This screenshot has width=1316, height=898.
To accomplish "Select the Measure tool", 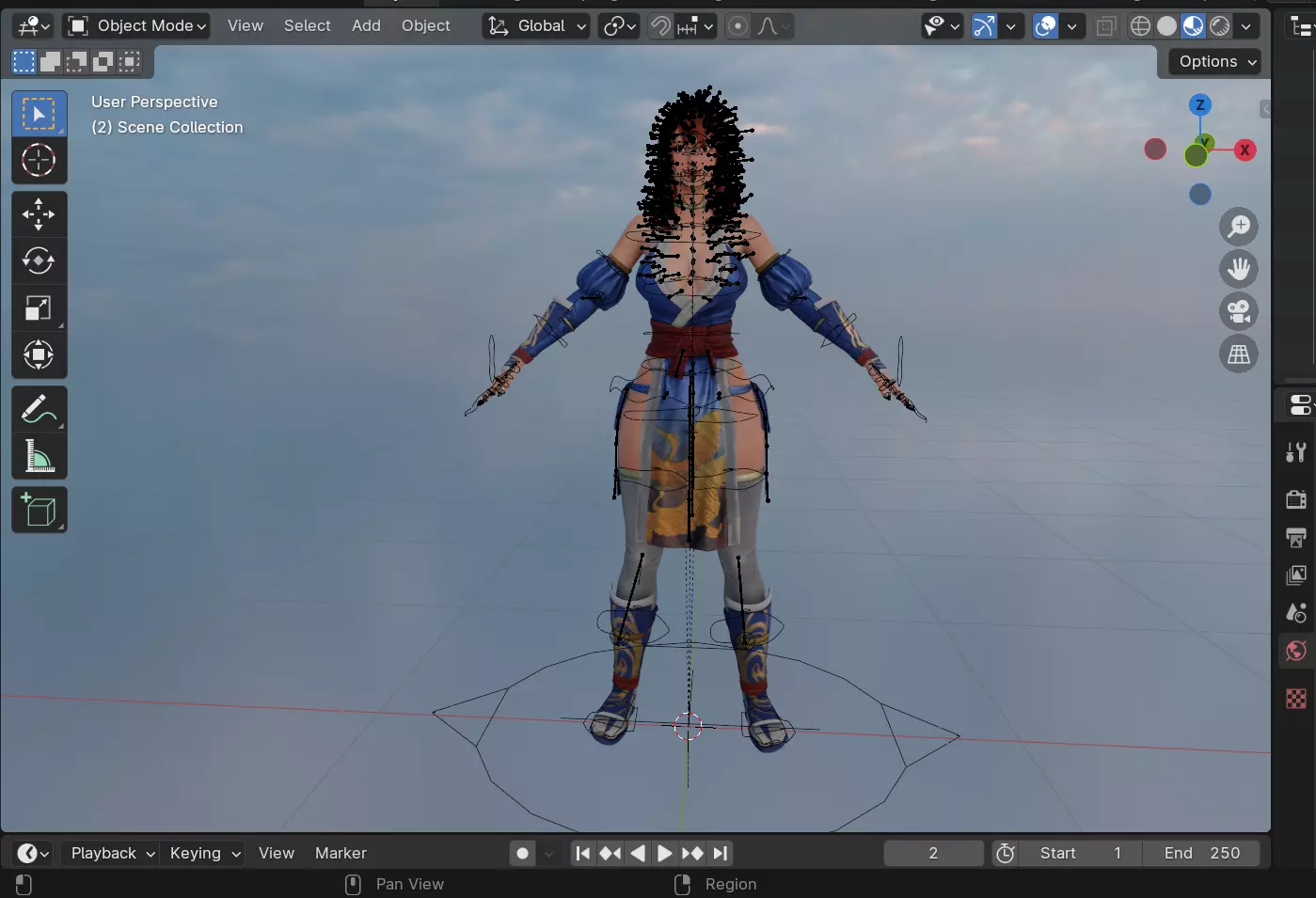I will (x=39, y=456).
